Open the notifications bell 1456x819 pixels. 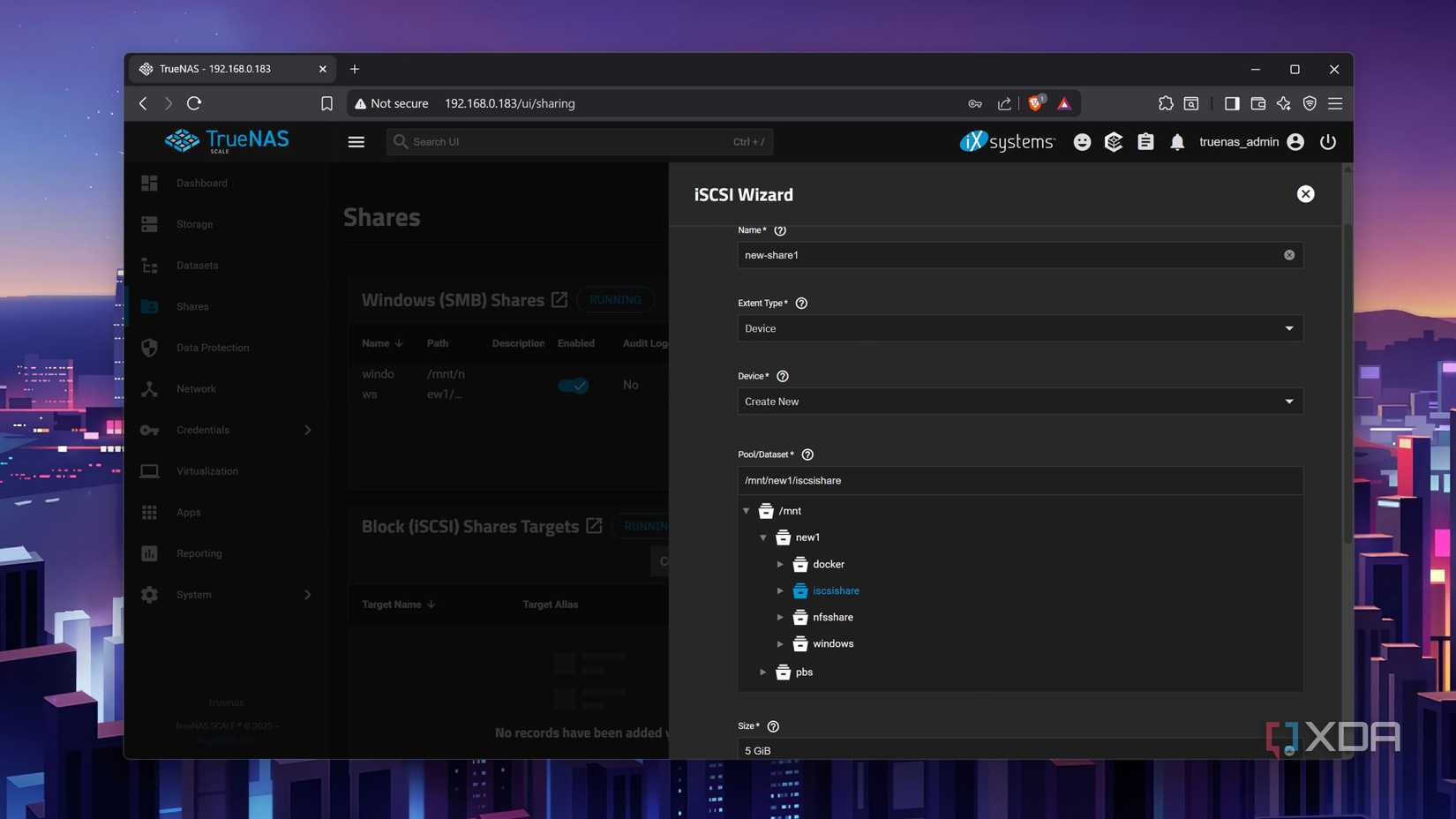pos(1177,141)
